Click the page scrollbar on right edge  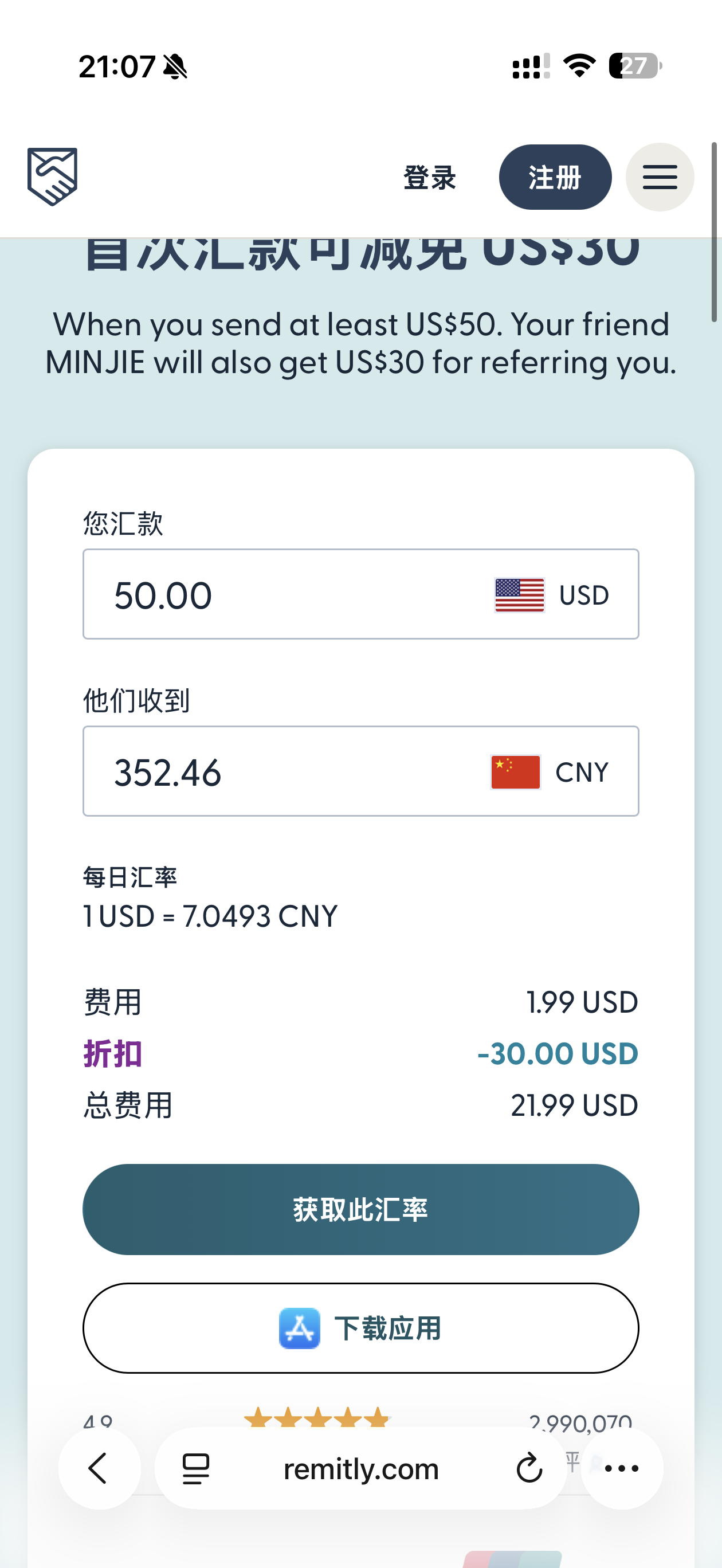pos(714,232)
